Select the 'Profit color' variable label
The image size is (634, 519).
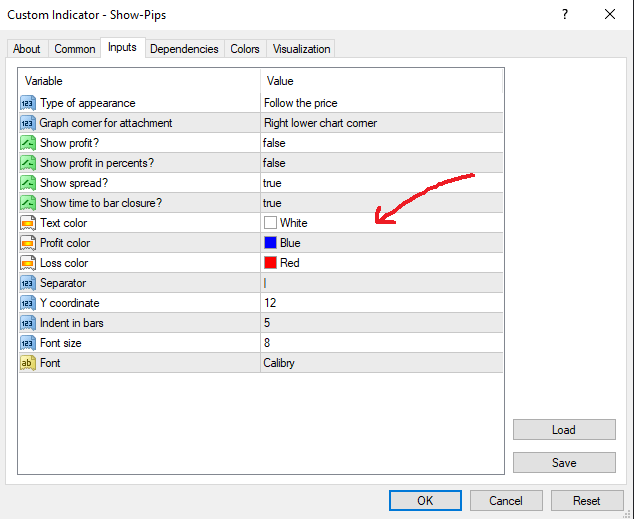coord(65,243)
